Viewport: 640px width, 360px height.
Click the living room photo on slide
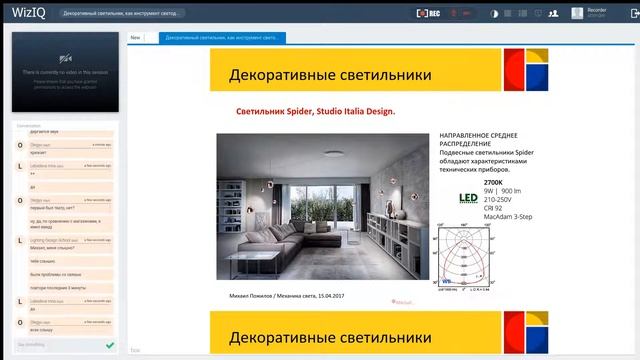[322, 207]
